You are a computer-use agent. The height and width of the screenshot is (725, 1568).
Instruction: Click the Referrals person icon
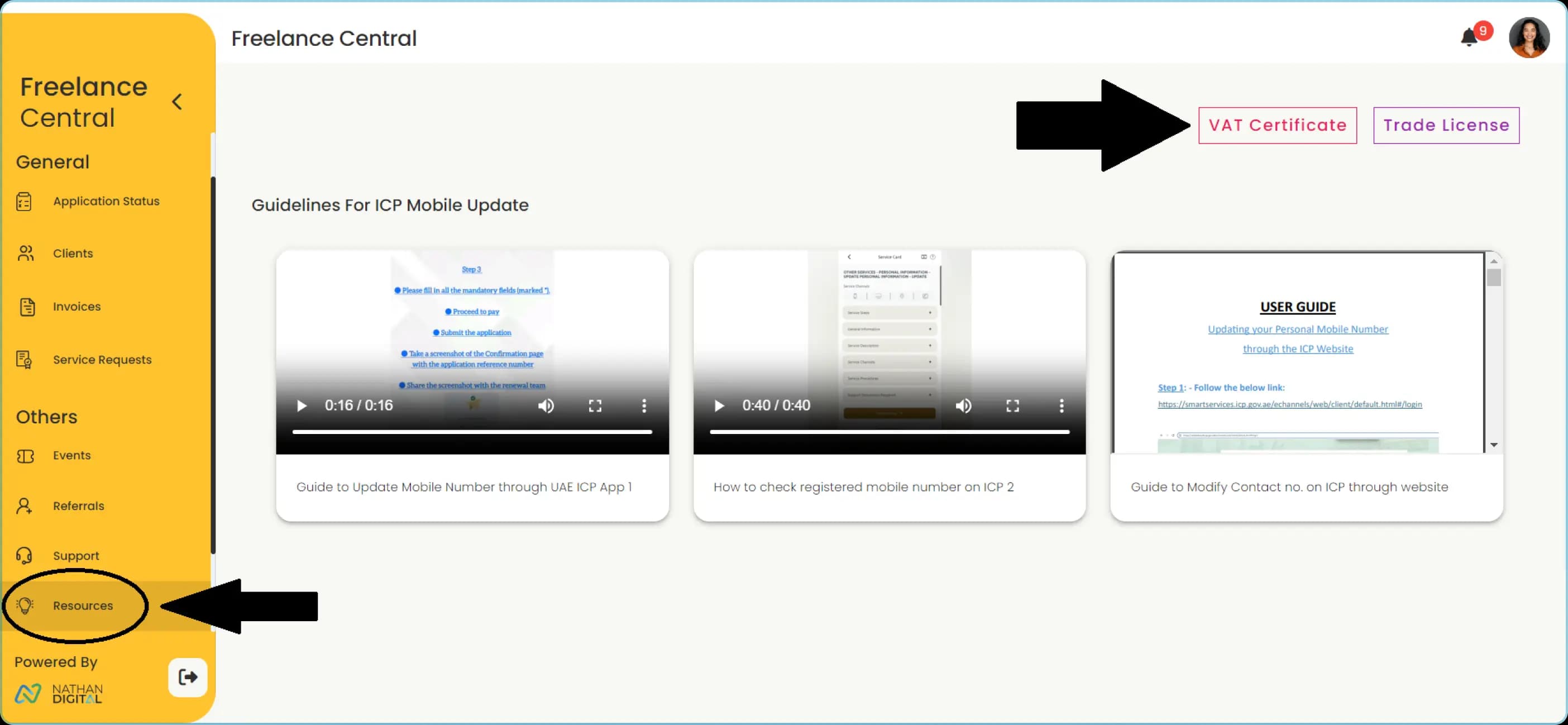pos(25,506)
